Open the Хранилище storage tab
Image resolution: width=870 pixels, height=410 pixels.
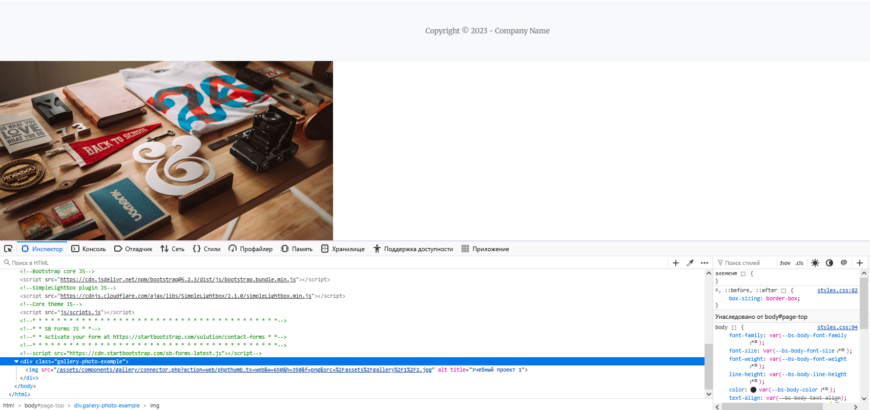[343, 249]
